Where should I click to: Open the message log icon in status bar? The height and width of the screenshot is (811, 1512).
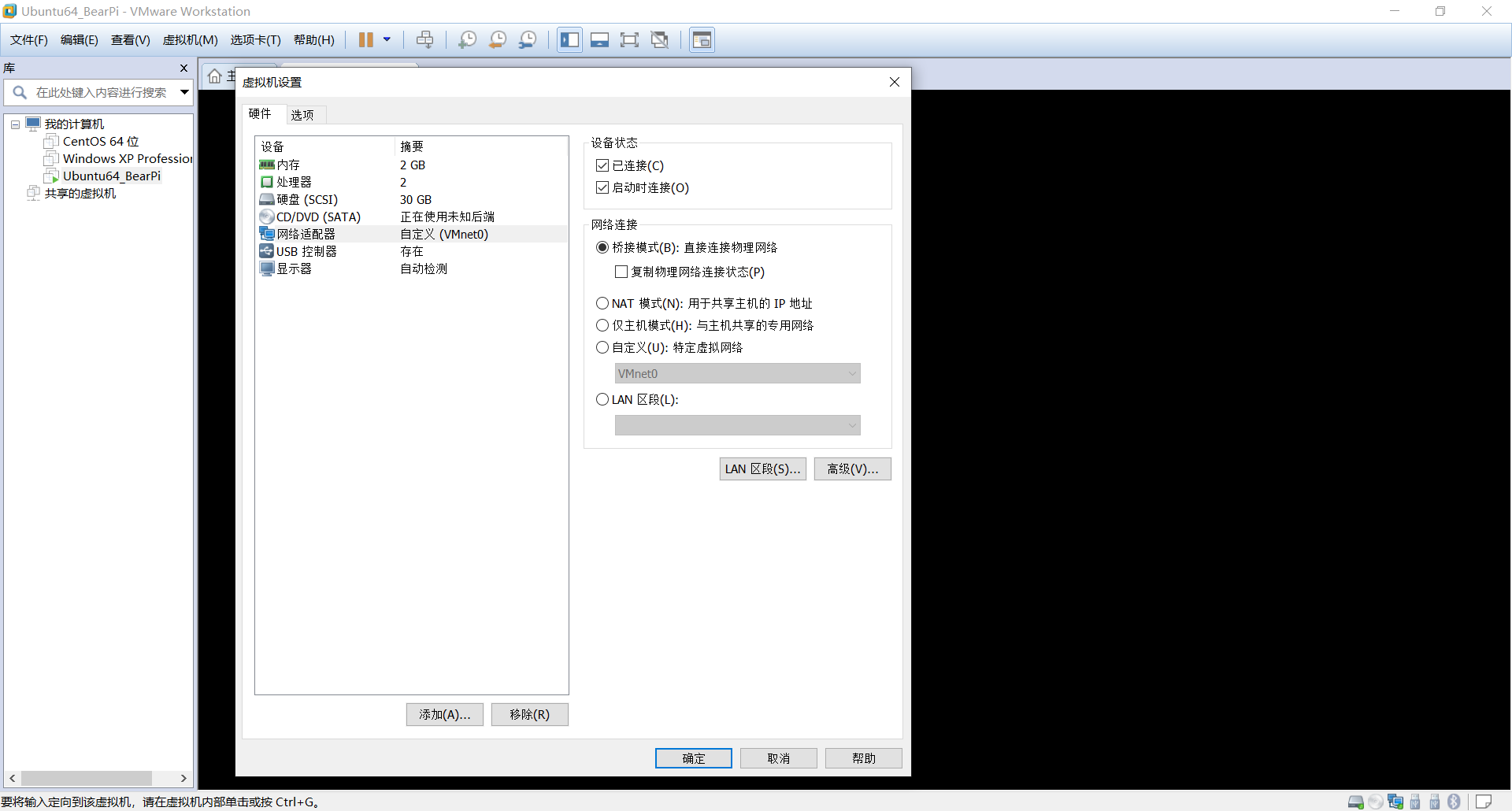coord(1484,802)
